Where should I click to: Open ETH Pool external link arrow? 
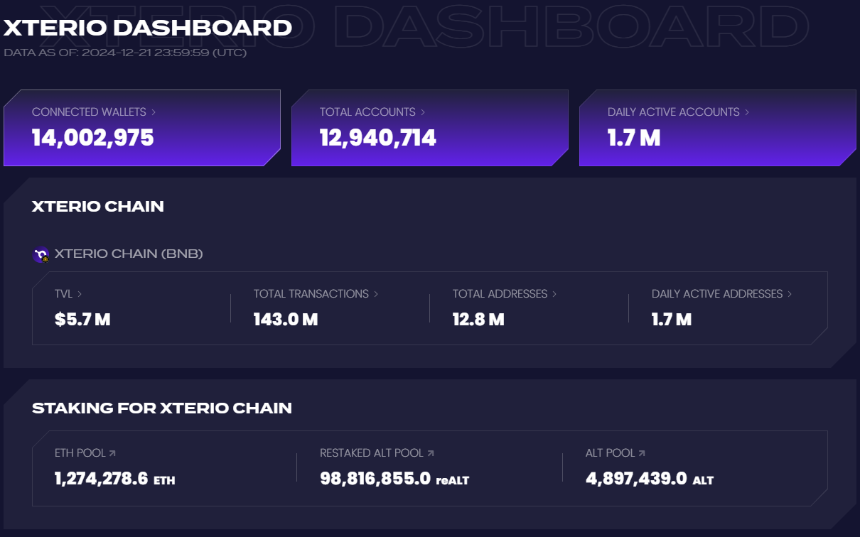112,453
